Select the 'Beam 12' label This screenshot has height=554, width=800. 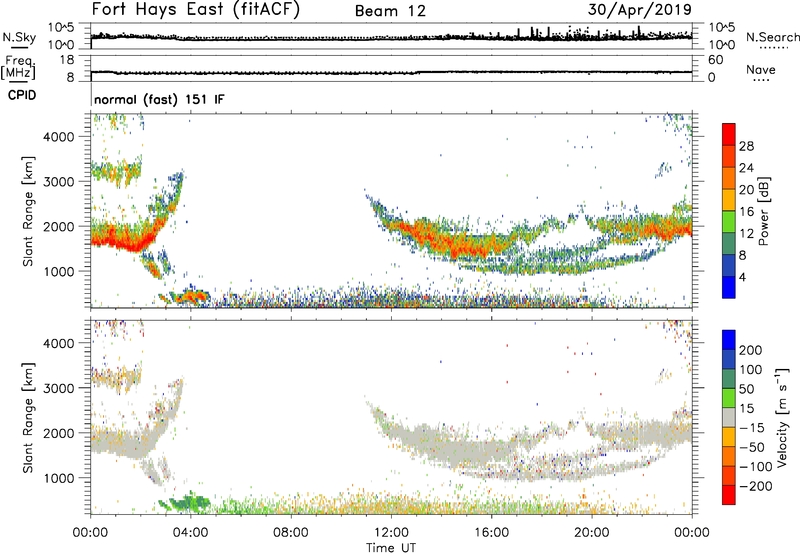[390, 11]
